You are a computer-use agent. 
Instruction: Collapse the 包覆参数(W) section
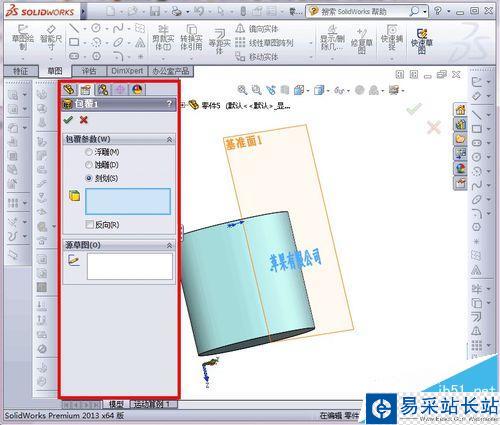point(169,139)
